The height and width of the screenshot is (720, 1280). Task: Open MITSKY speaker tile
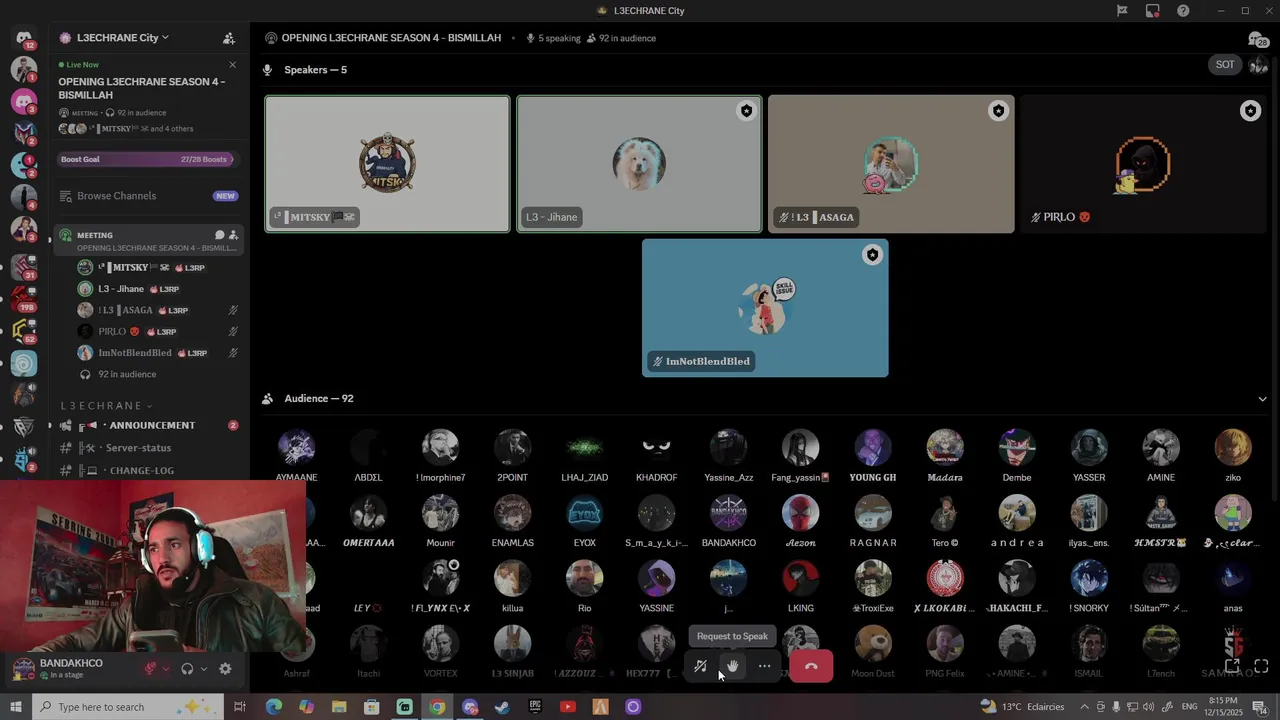(x=387, y=164)
